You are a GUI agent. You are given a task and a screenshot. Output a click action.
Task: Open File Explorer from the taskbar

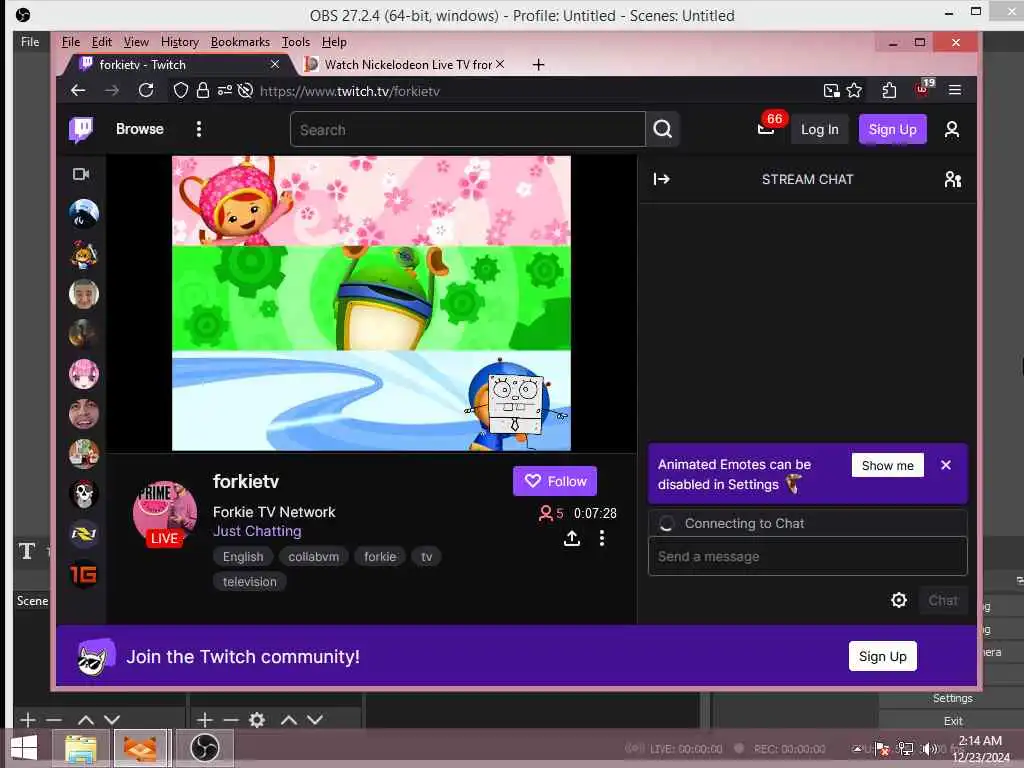click(x=80, y=748)
